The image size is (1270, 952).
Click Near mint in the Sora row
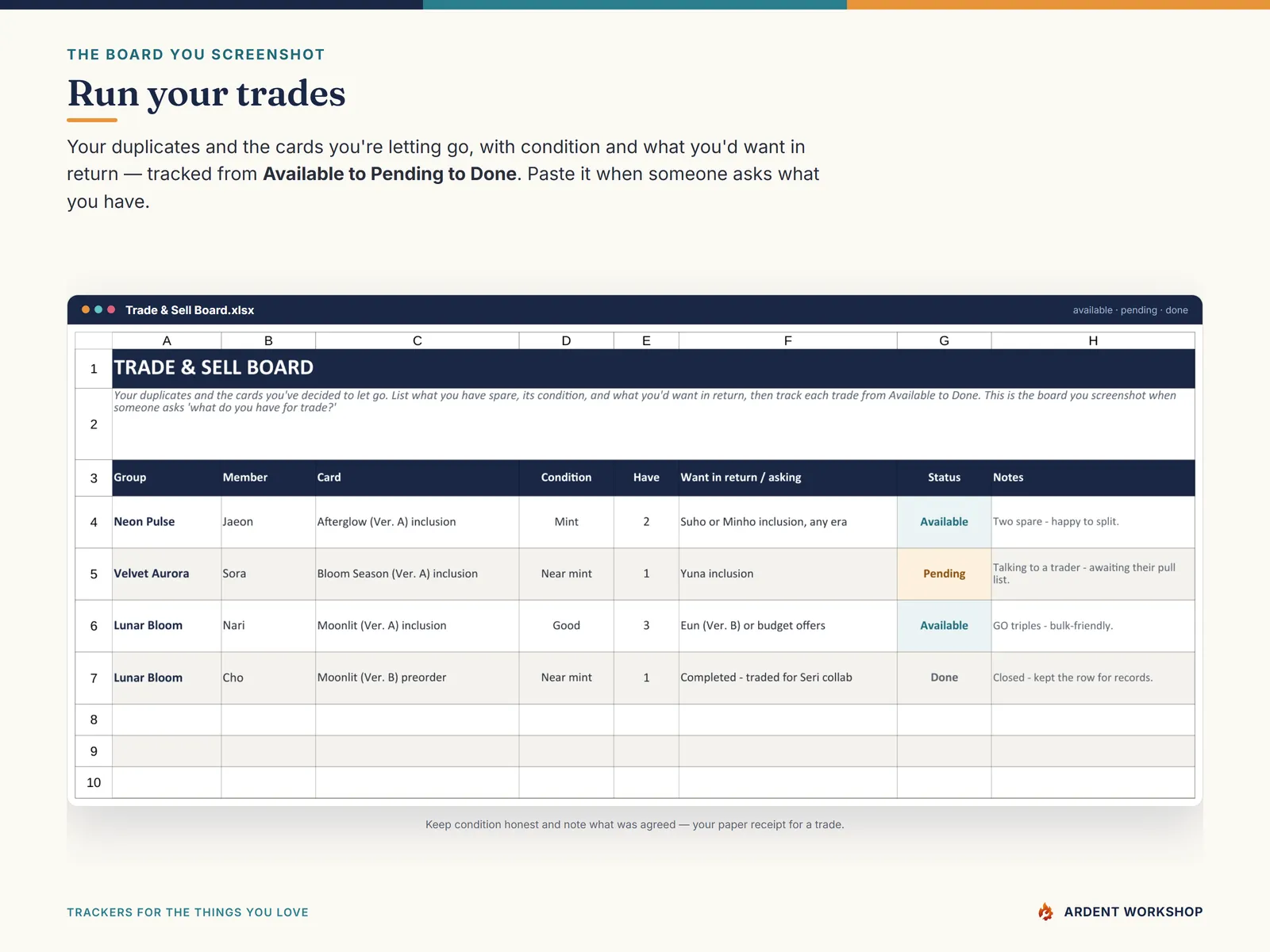tap(567, 574)
